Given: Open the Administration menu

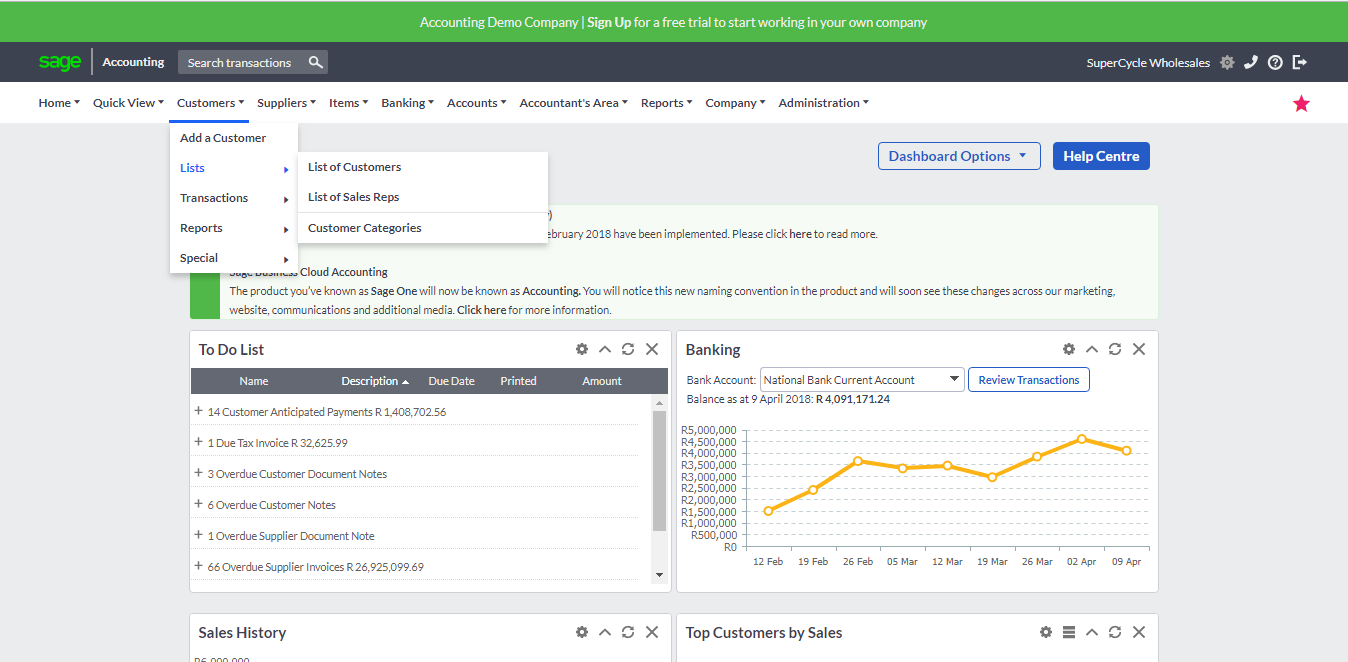Looking at the screenshot, I should (x=823, y=103).
